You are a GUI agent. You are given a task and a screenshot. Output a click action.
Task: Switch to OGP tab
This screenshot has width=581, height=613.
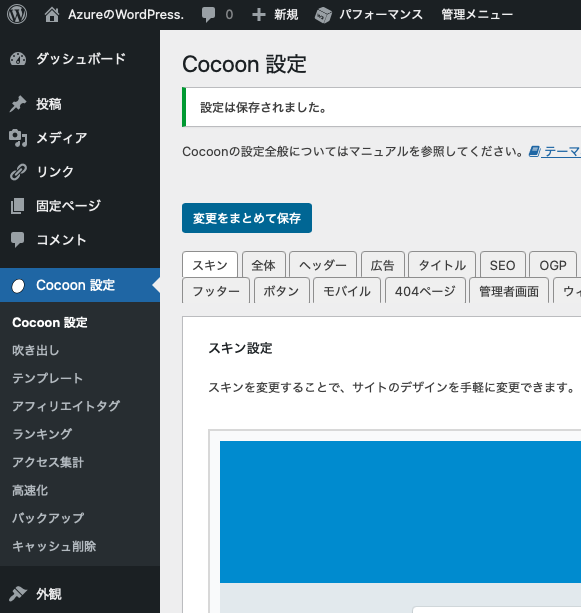point(553,265)
